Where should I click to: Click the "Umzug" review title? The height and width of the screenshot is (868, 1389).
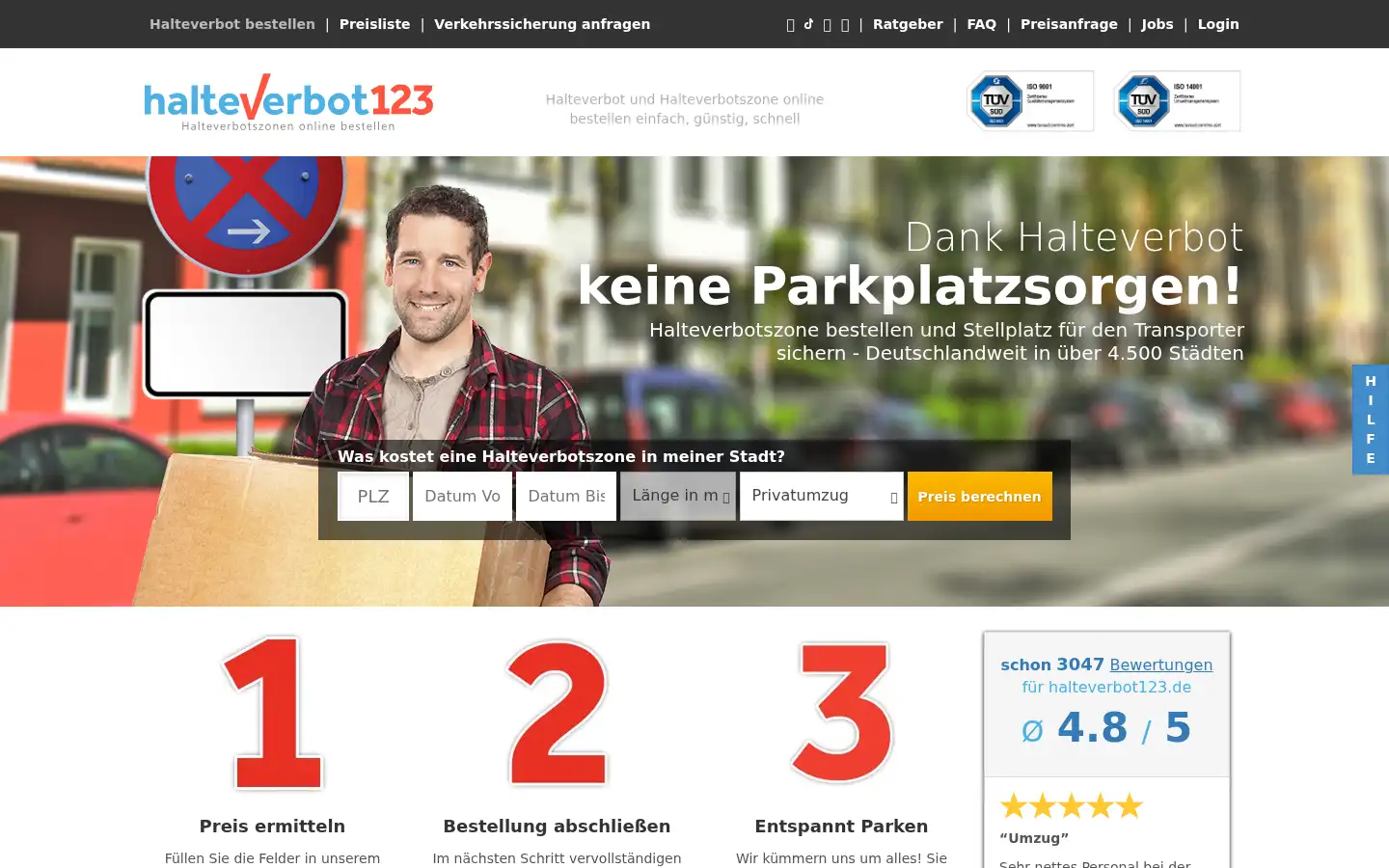point(1034,838)
